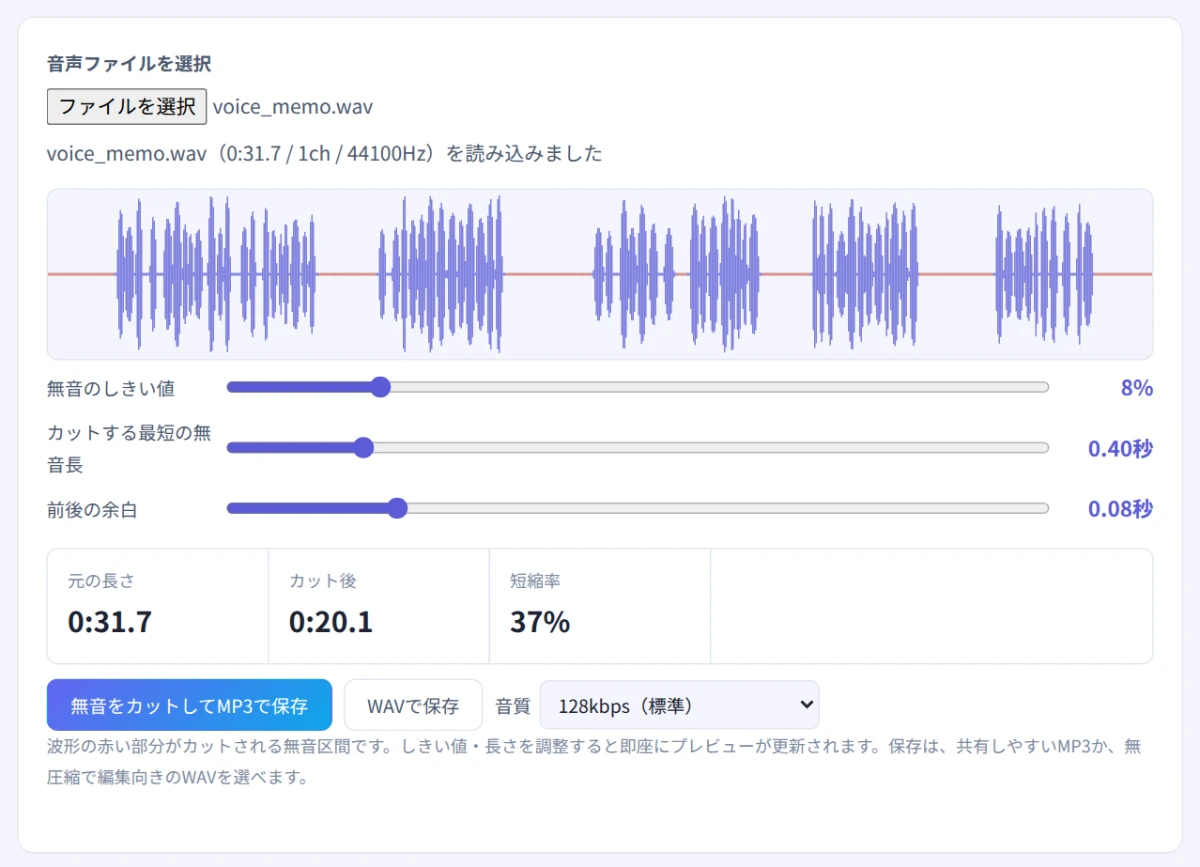Click the voice_memo.wav file name beside chooser
Screen dimensions: 1200x867
pyautogui.click(x=293, y=106)
